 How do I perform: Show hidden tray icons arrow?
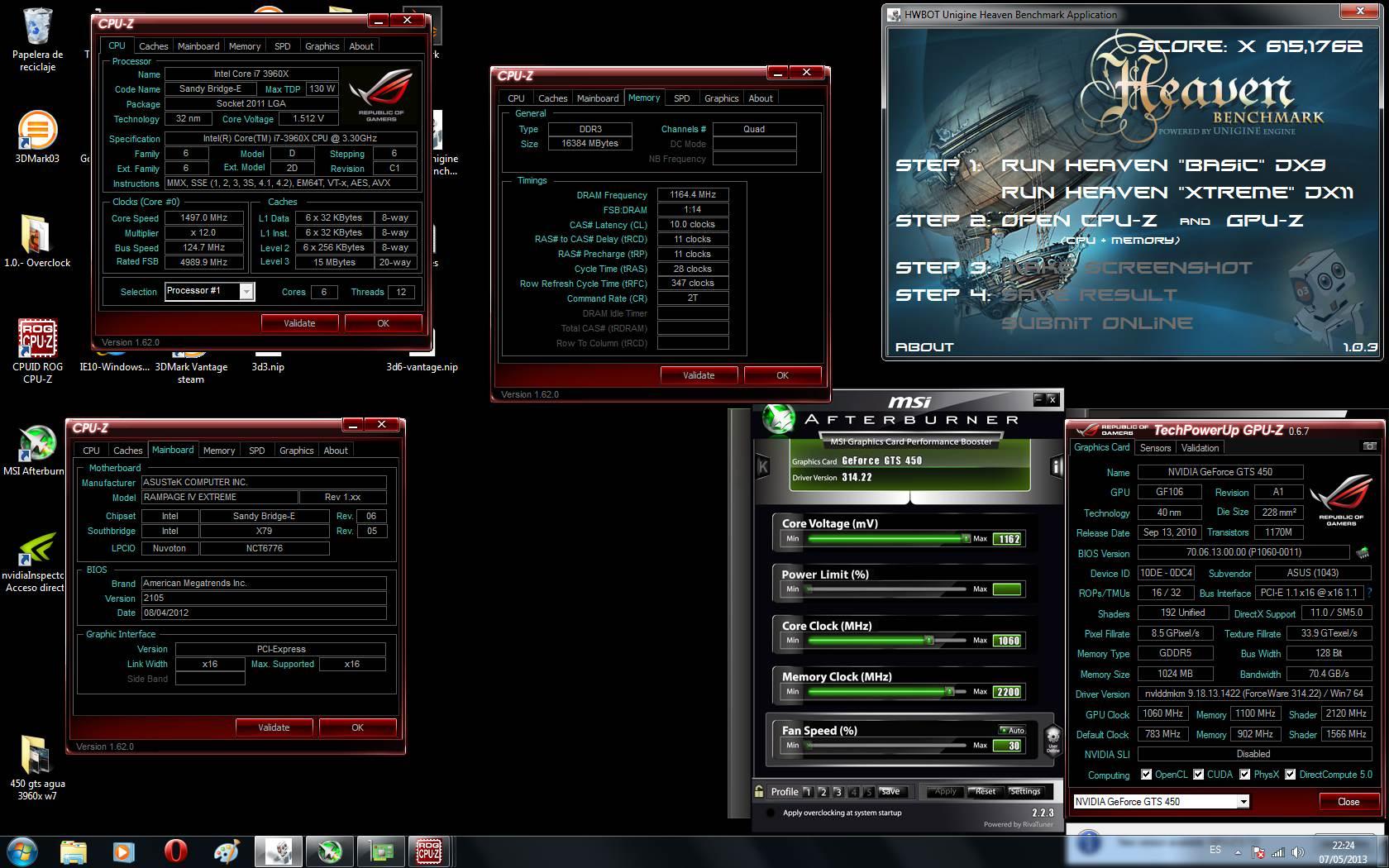click(x=1238, y=852)
